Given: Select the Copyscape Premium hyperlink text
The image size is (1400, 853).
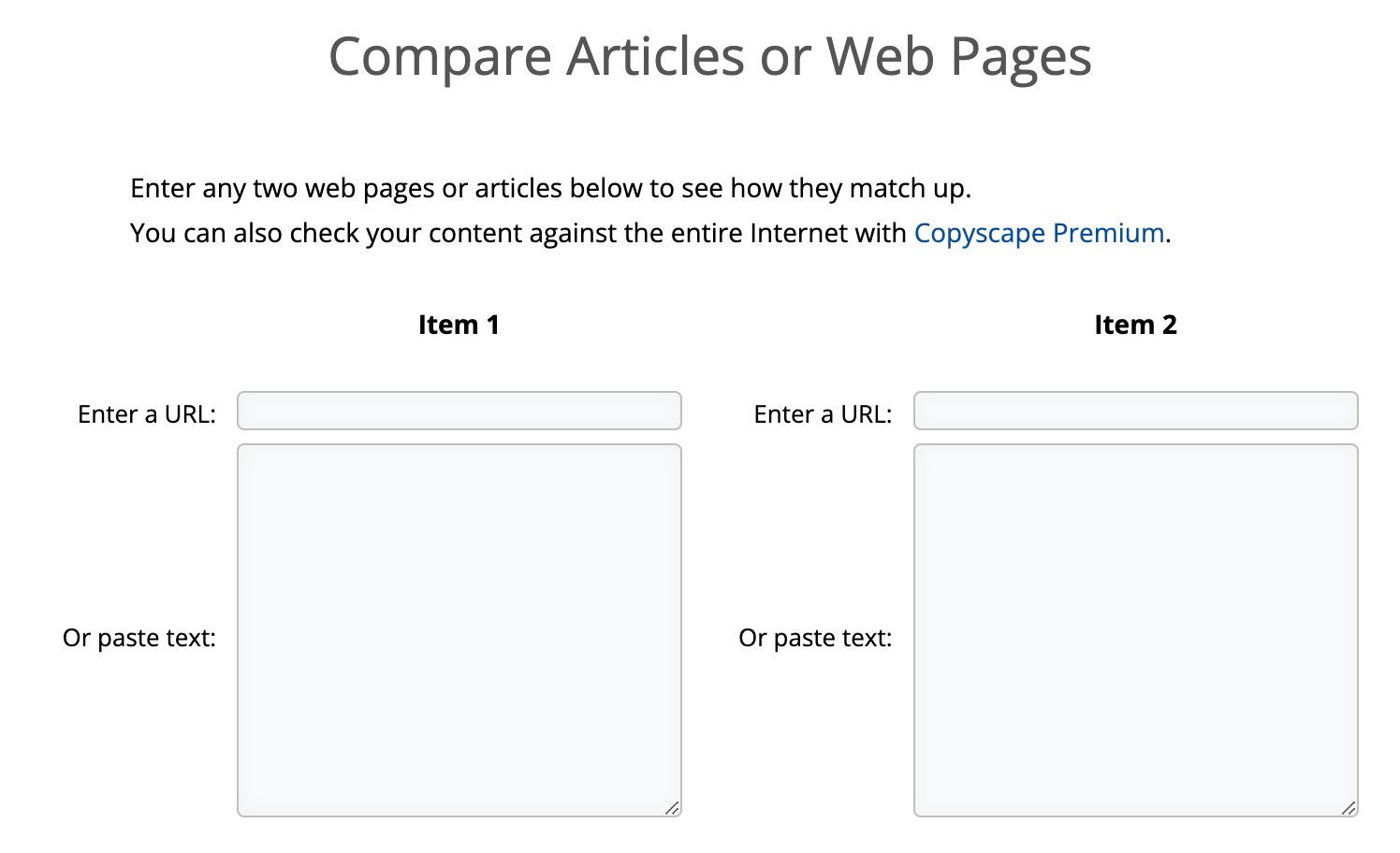Looking at the screenshot, I should point(1039,233).
